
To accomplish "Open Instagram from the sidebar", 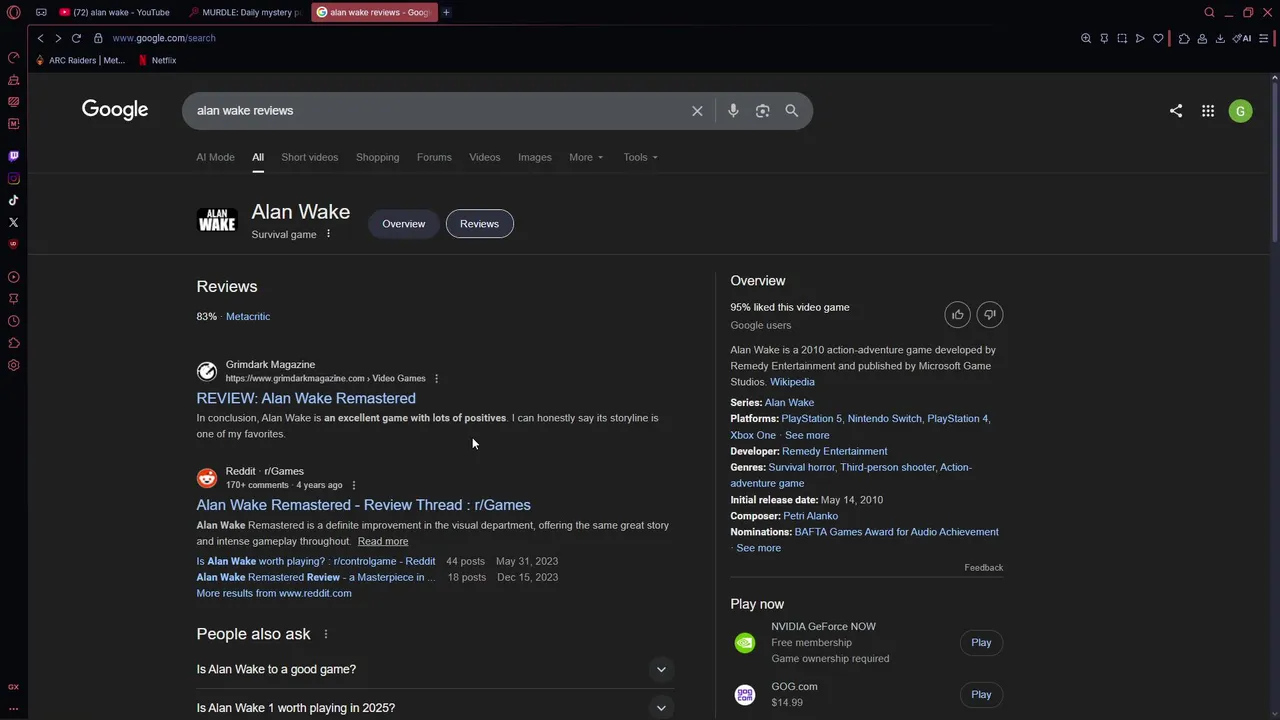I will pos(13,178).
